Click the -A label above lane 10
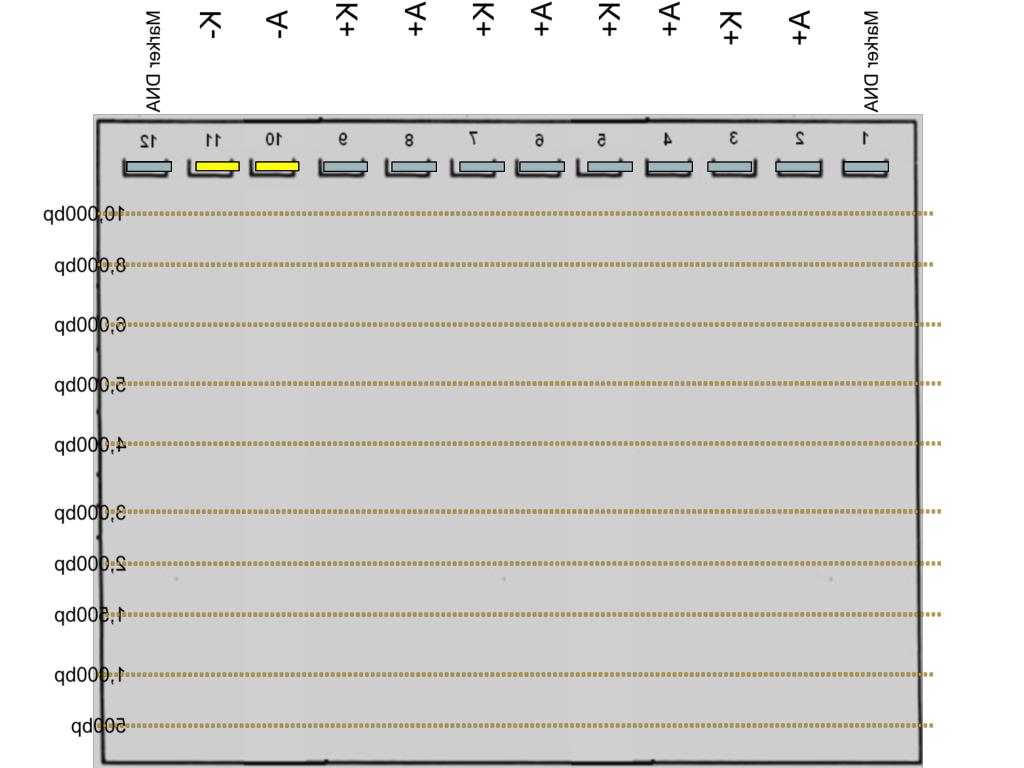The width and height of the screenshot is (1024, 768). (278, 25)
